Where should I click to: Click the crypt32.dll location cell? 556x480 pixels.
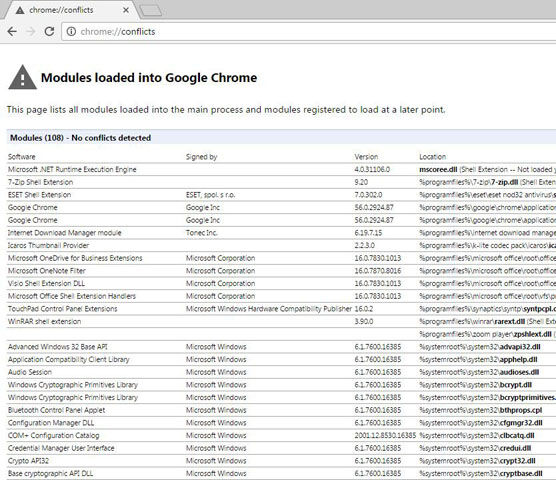click(x=477, y=461)
